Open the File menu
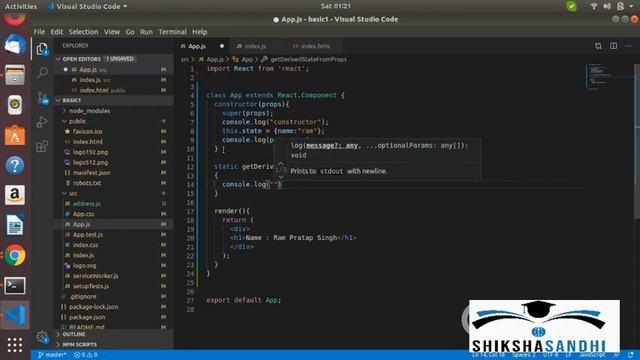This screenshot has width=640, height=360. 39,32
